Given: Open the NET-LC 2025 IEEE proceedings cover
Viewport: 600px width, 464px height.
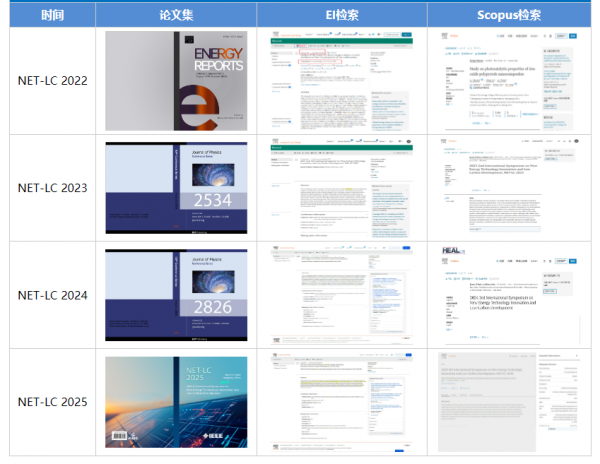Looking at the screenshot, I should (176, 401).
